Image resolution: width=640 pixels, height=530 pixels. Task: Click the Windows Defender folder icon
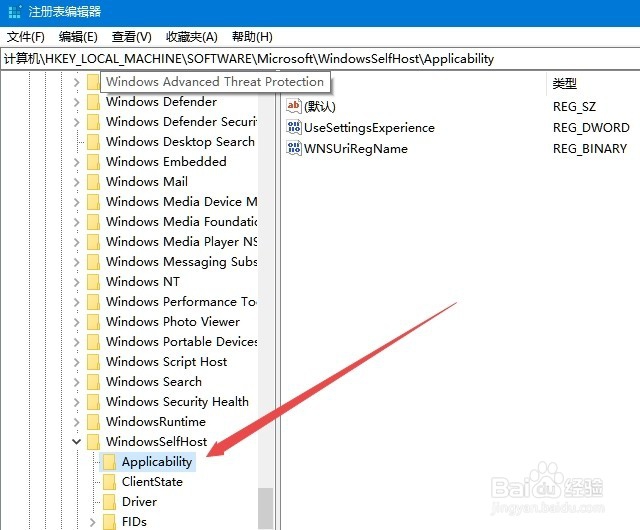[x=93, y=102]
